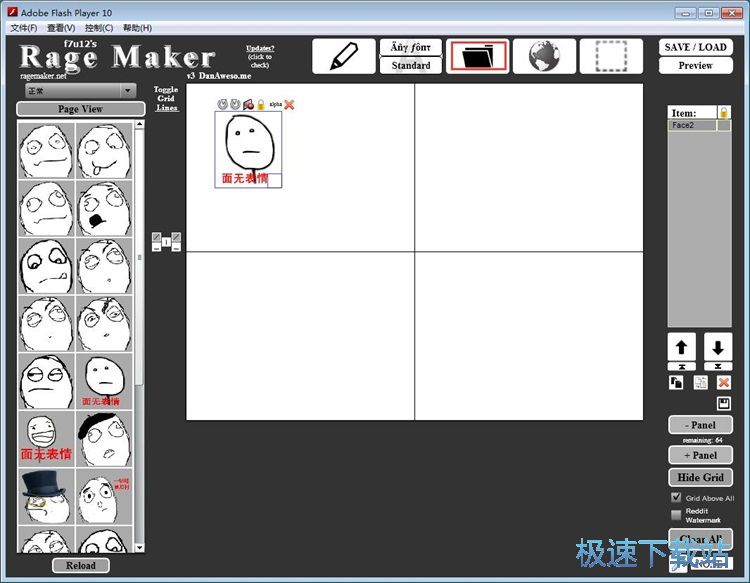Delete selected face with red X above it
Image resolution: width=750 pixels, height=583 pixels.
pos(289,104)
